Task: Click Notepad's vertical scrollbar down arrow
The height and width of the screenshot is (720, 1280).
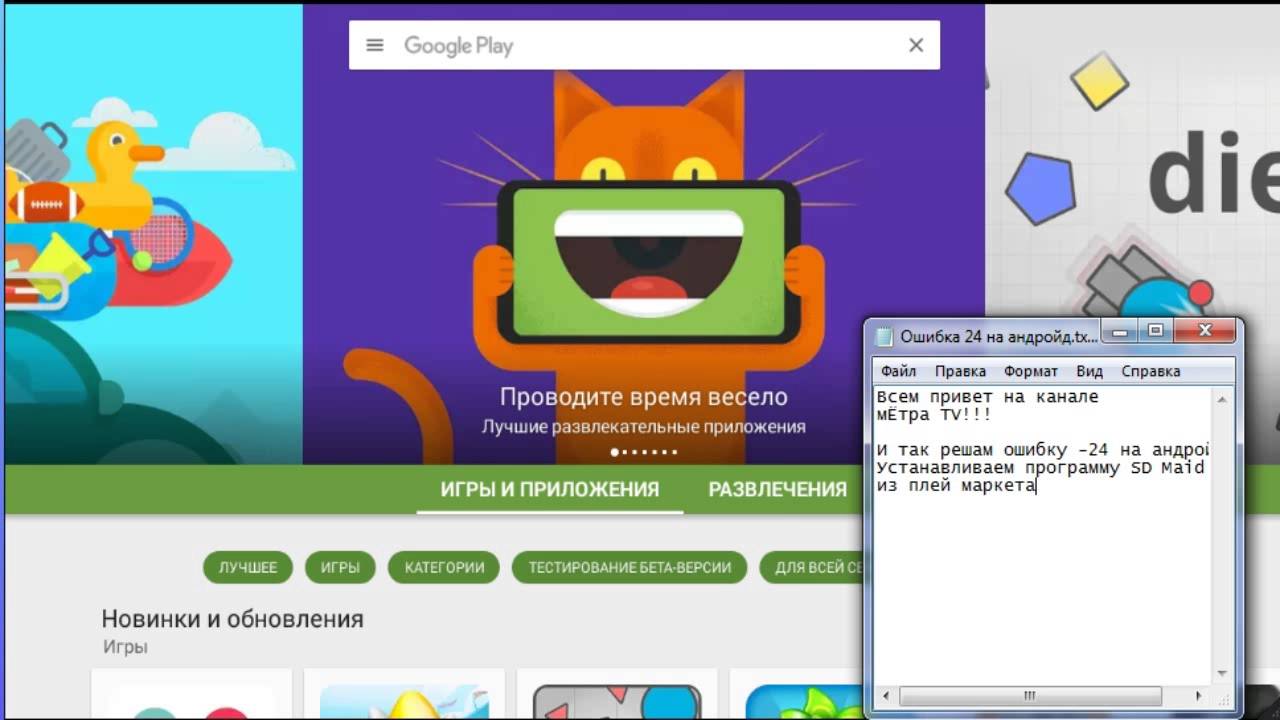Action: pyautogui.click(x=1222, y=674)
